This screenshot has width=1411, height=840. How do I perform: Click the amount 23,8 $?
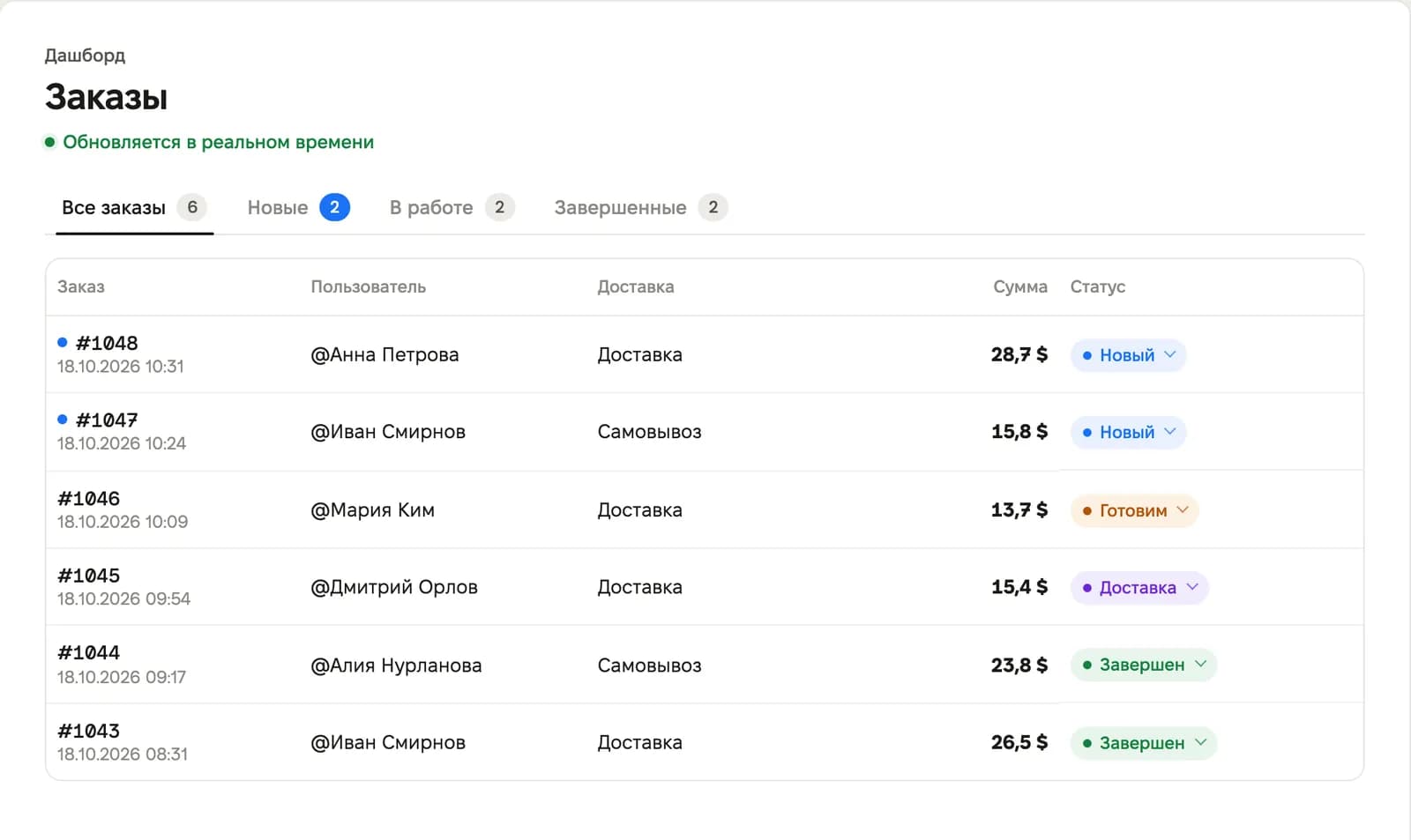point(1019,665)
